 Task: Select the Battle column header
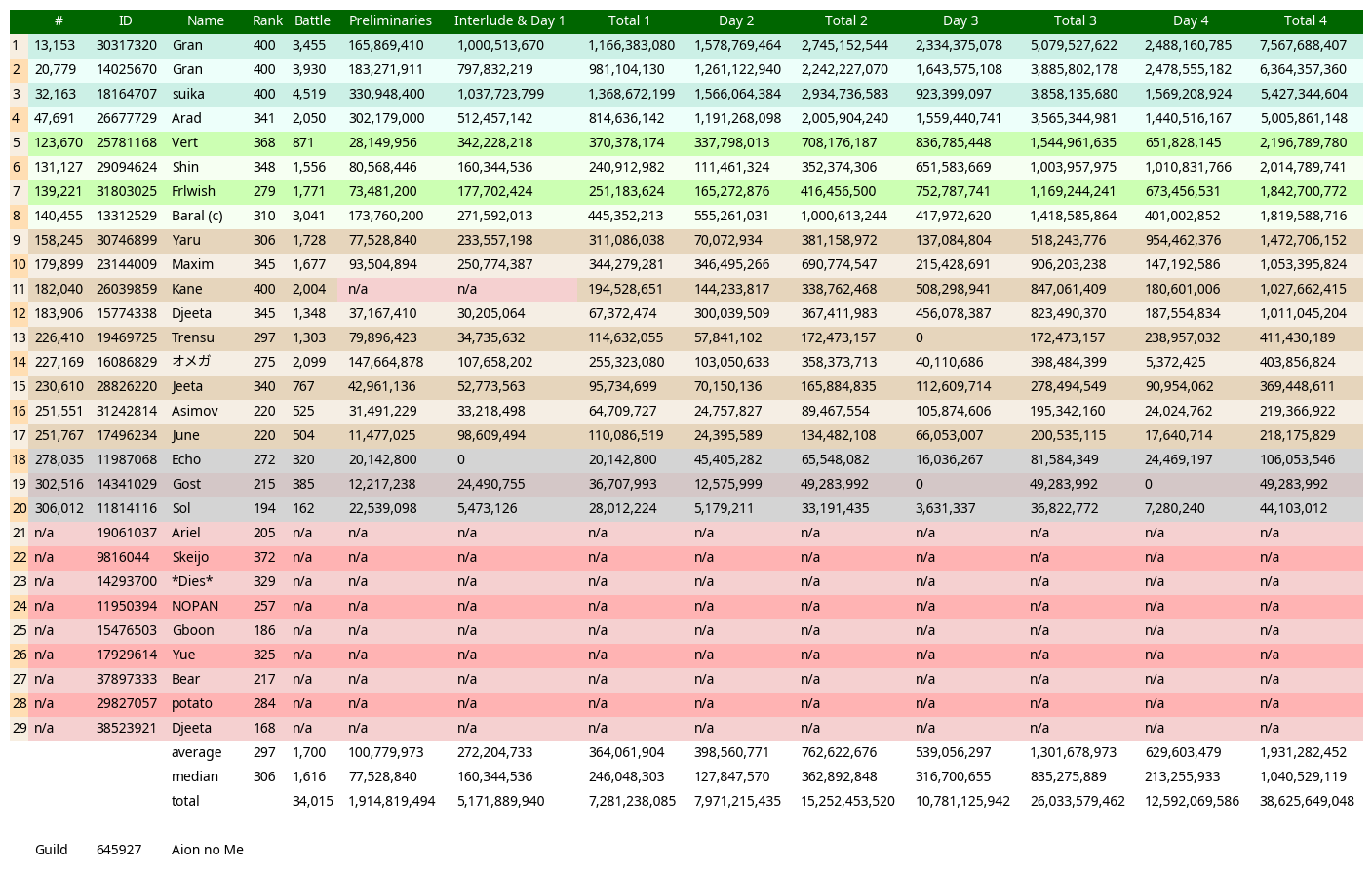click(x=312, y=20)
